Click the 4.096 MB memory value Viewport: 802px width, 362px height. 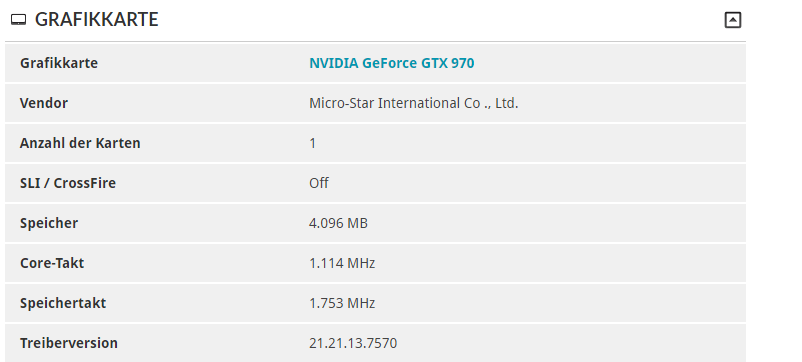pyautogui.click(x=338, y=223)
